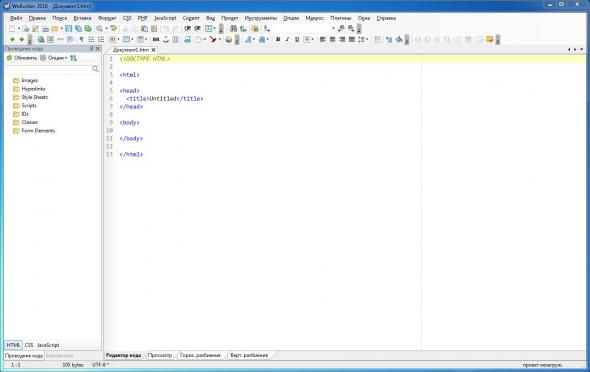The image size is (590, 372).
Task: Click the indent icon in main toolbar
Action: (x=187, y=29)
